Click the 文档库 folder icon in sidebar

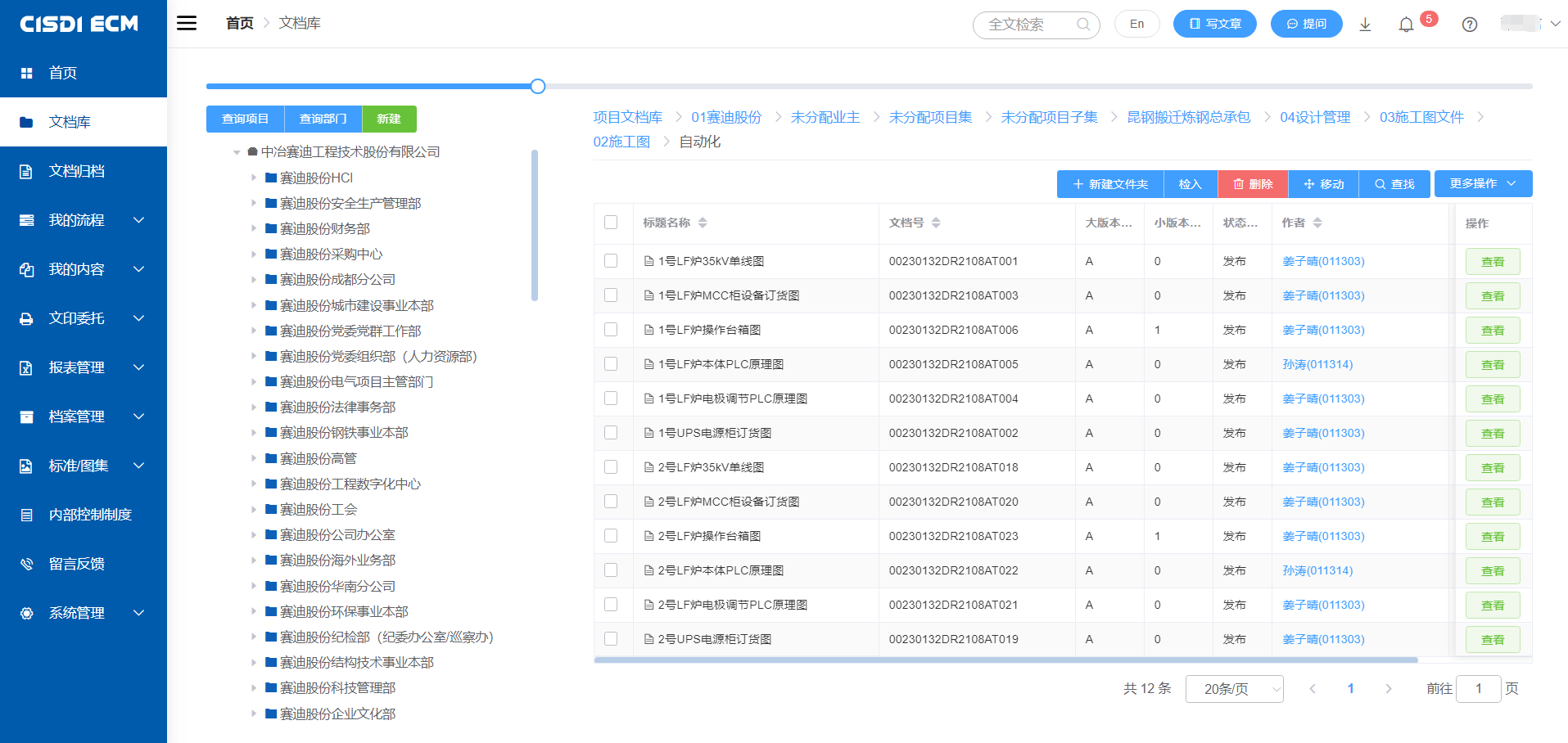[x=26, y=122]
